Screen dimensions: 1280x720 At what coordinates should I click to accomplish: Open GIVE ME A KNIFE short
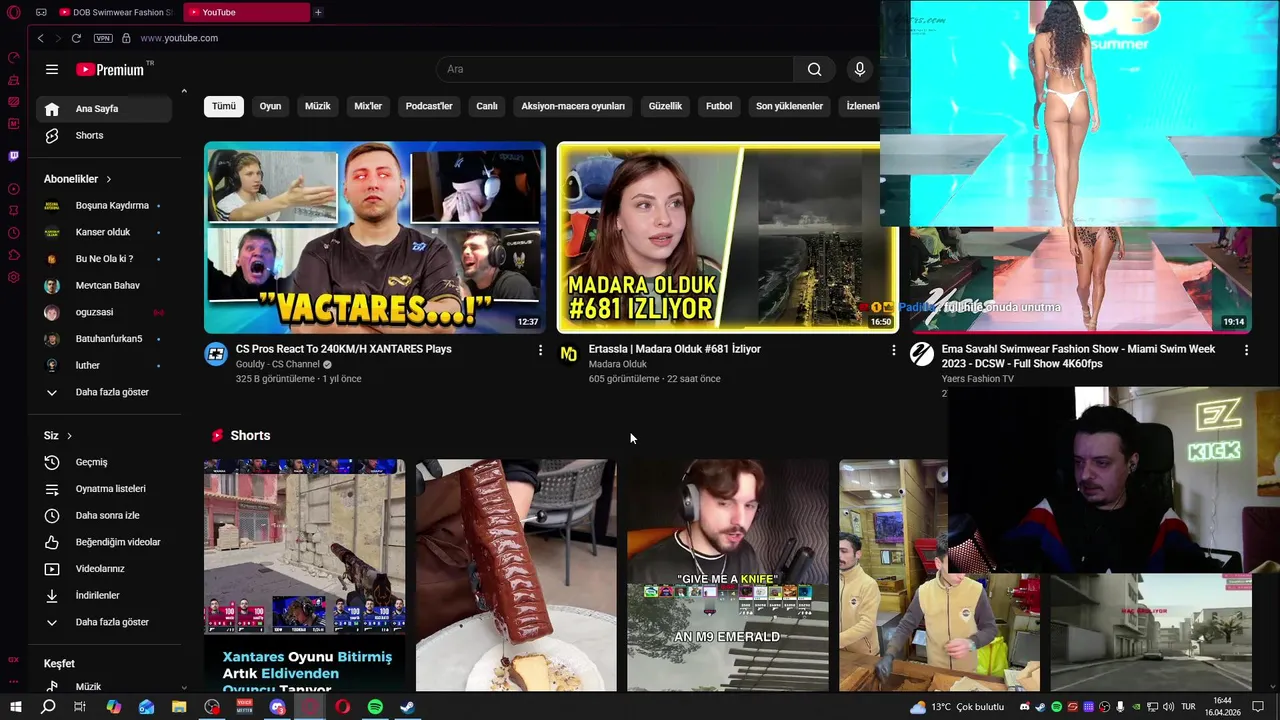(728, 575)
